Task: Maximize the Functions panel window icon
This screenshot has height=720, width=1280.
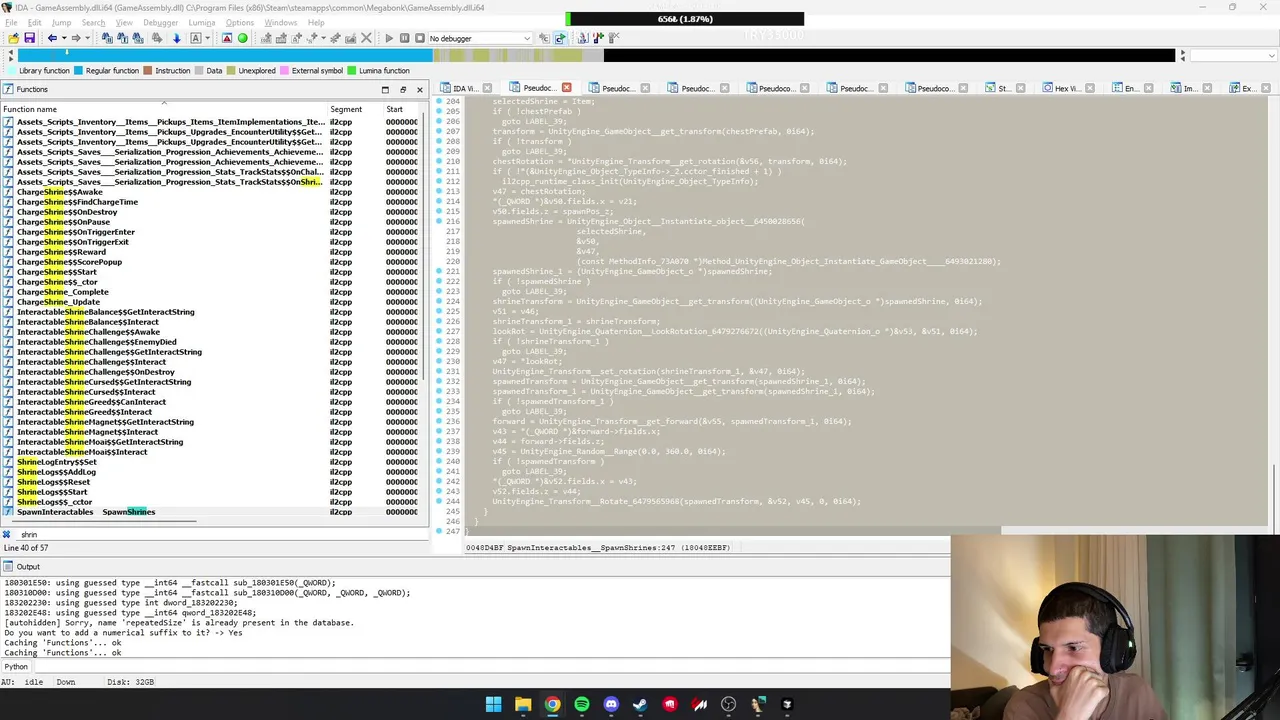Action: pos(385,89)
